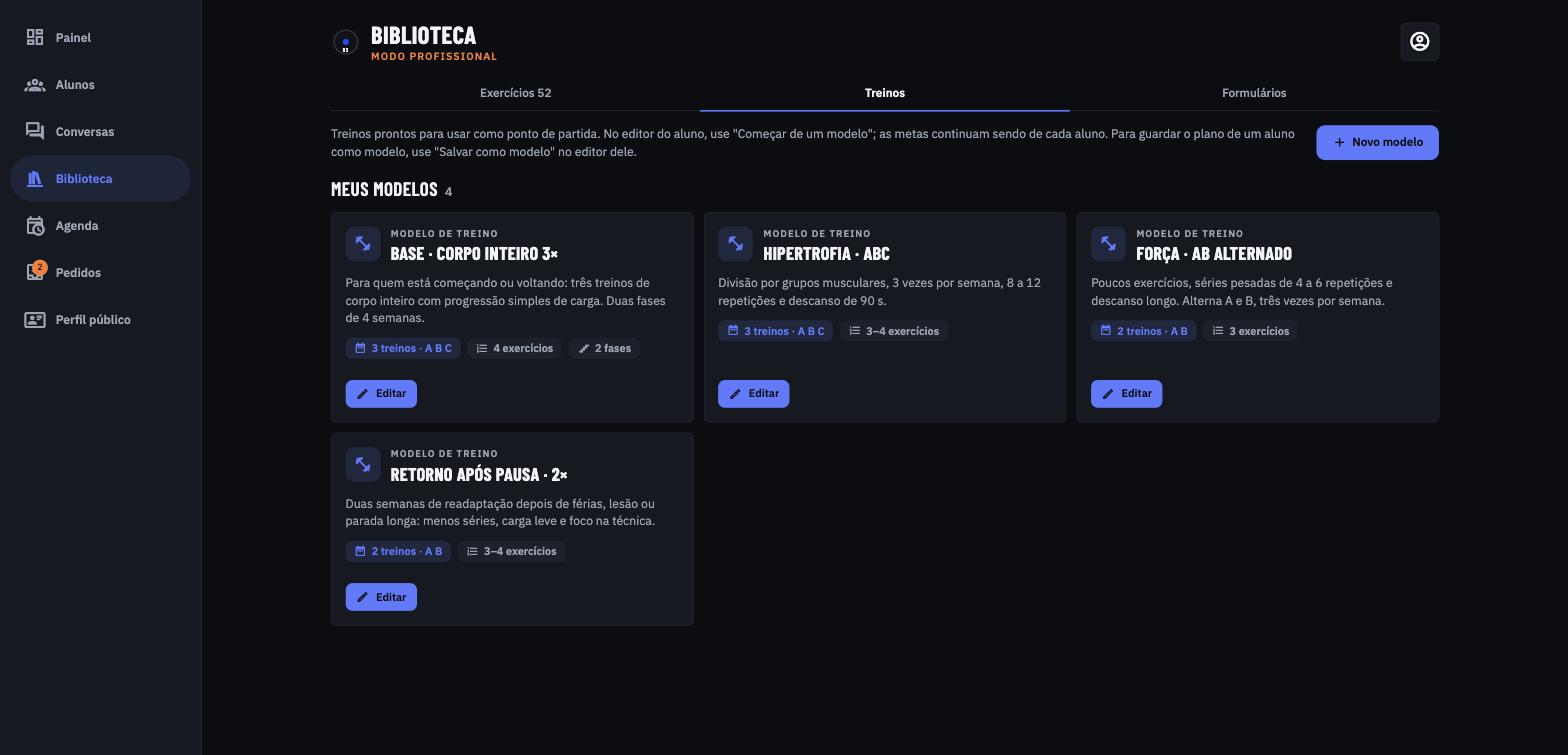Click the Base · Corpo Inteiro 3× dumbbell icon
Viewport: 1568px width, 755px height.
pyautogui.click(x=363, y=244)
